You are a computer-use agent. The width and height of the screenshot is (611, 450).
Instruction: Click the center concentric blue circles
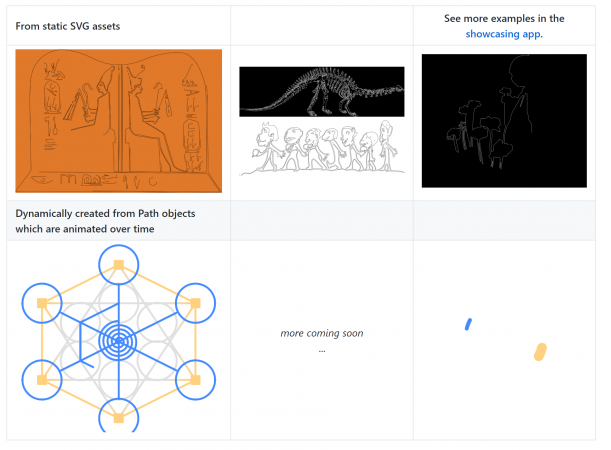coord(119,342)
